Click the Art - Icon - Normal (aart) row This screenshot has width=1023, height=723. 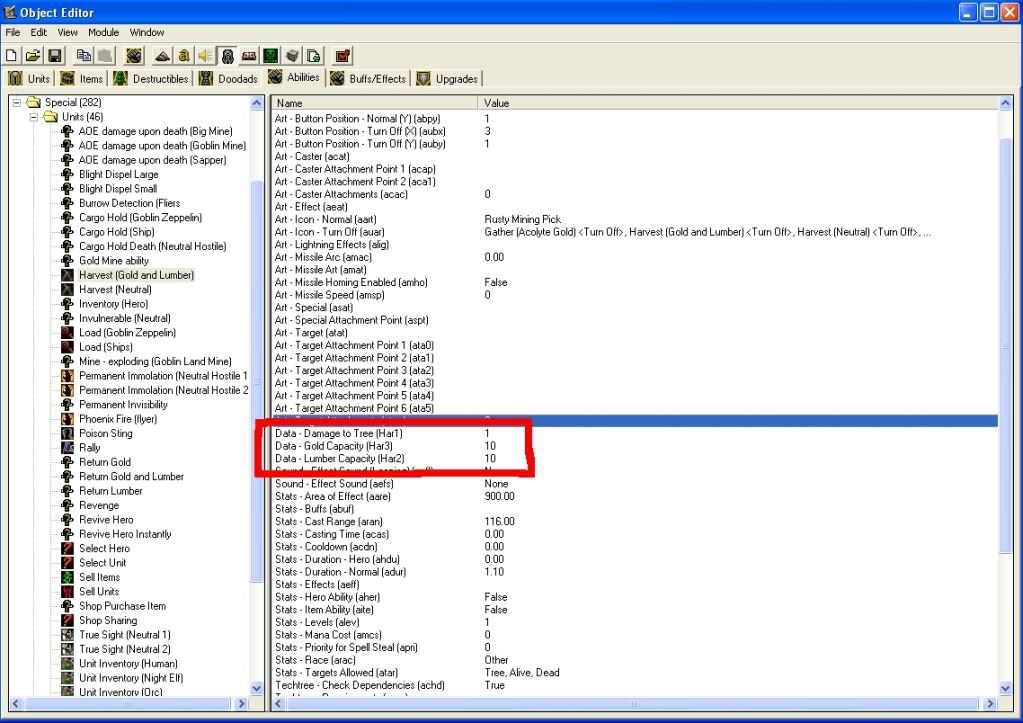point(635,219)
